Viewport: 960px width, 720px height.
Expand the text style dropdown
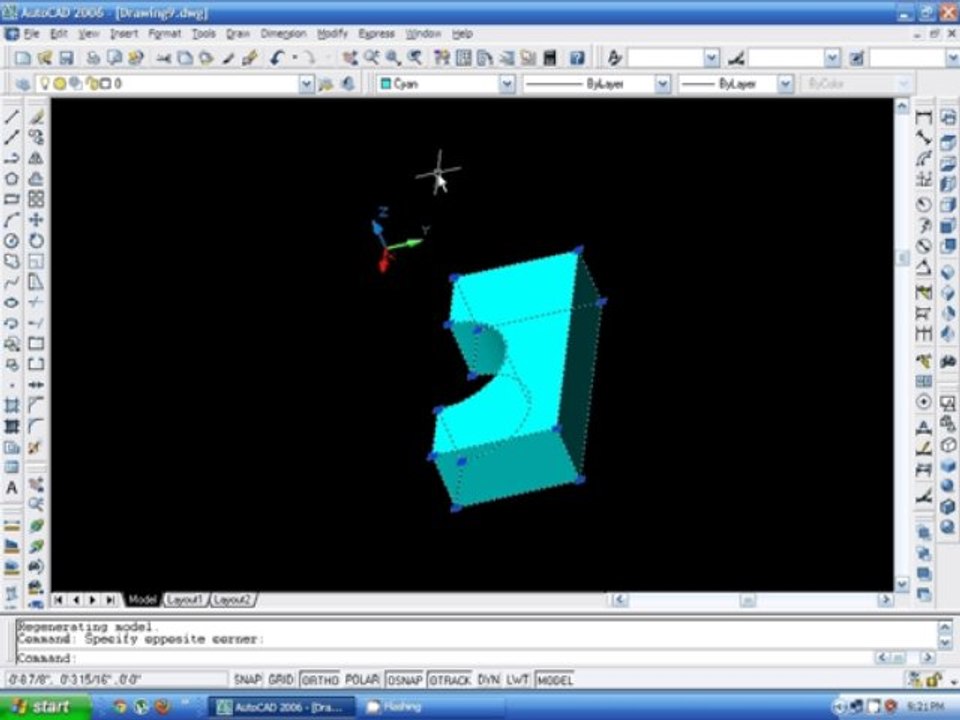click(x=711, y=58)
